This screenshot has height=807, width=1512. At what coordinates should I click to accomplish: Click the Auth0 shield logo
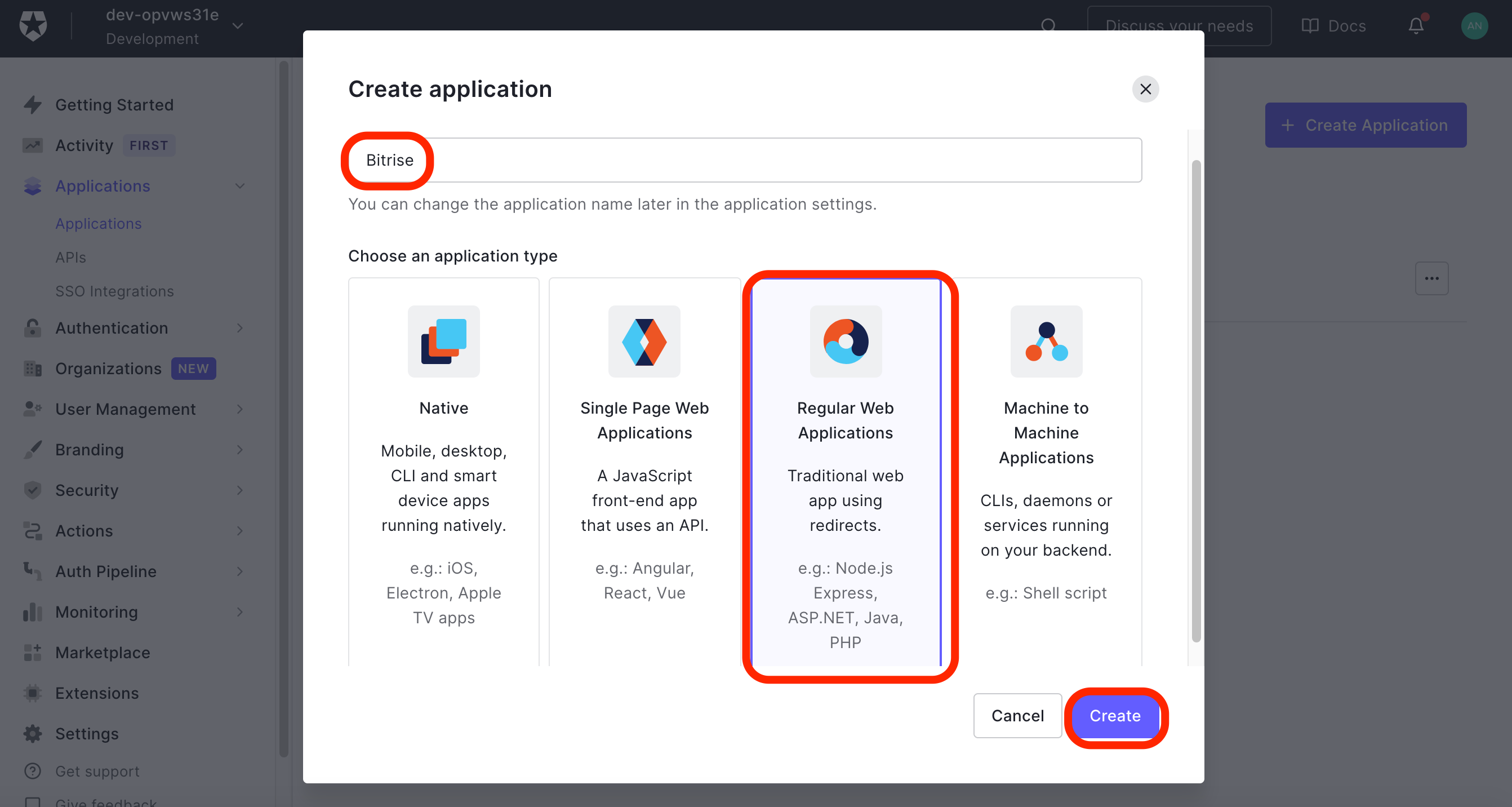tap(33, 26)
